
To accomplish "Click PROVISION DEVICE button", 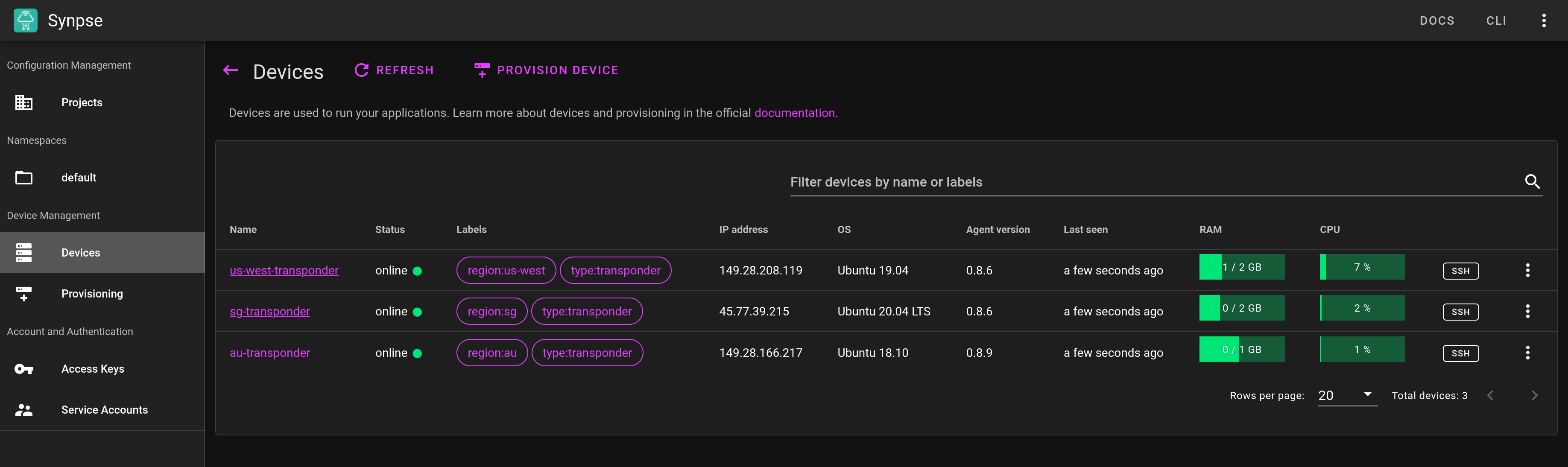I will [x=546, y=70].
